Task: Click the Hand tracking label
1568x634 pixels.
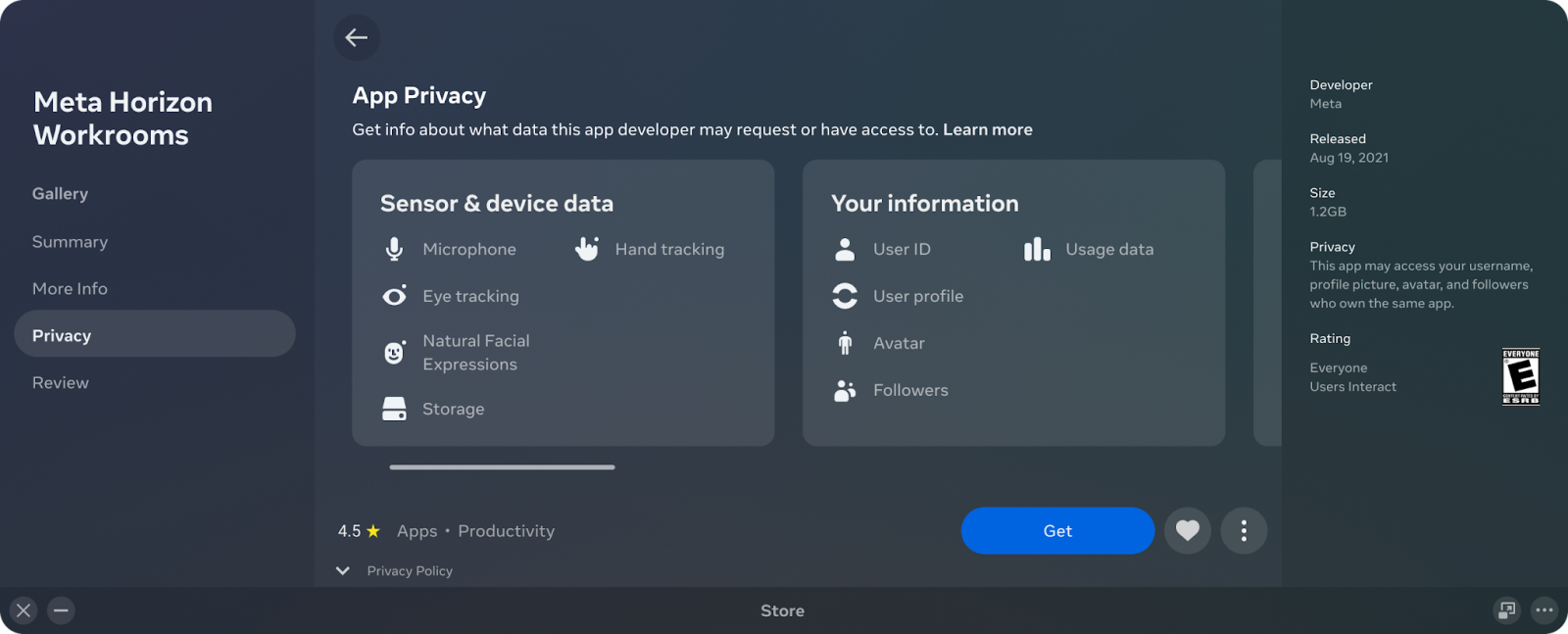Action: [x=669, y=250]
